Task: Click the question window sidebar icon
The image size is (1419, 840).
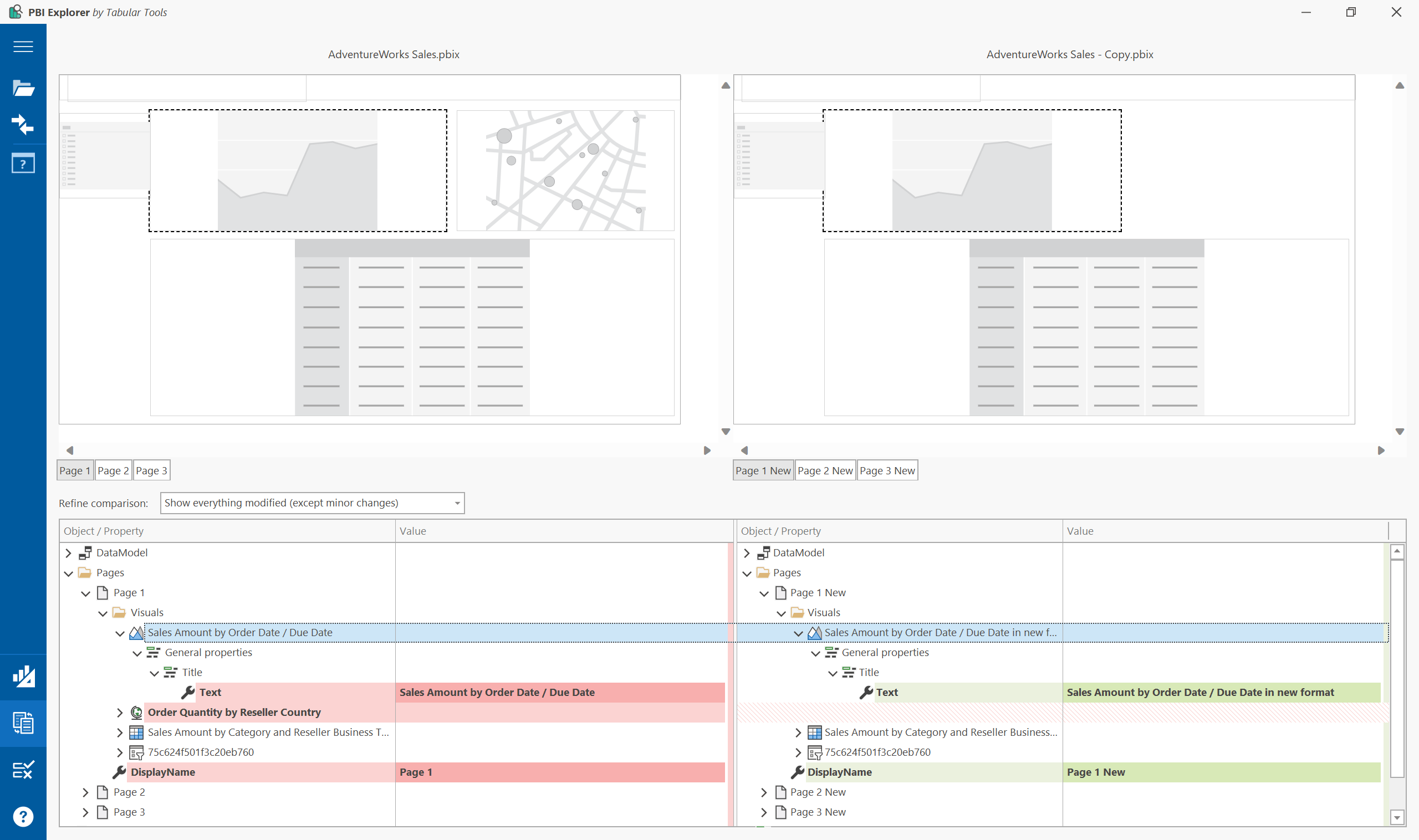Action: pyautogui.click(x=23, y=163)
